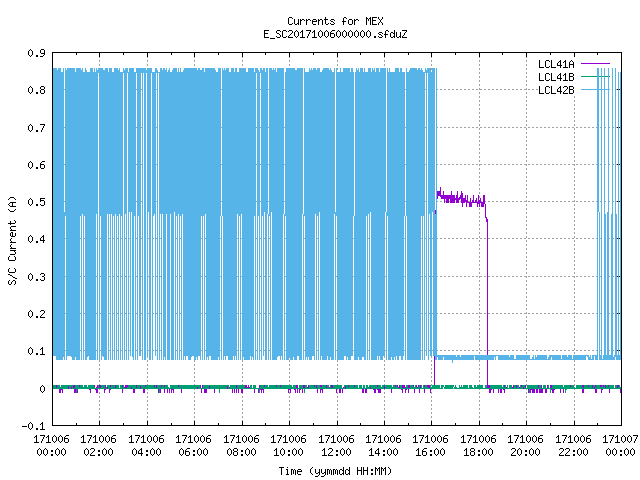This screenshot has height=480, width=640.
Task: Click the '171006 16:00' x-axis tick label
Action: (x=431, y=446)
